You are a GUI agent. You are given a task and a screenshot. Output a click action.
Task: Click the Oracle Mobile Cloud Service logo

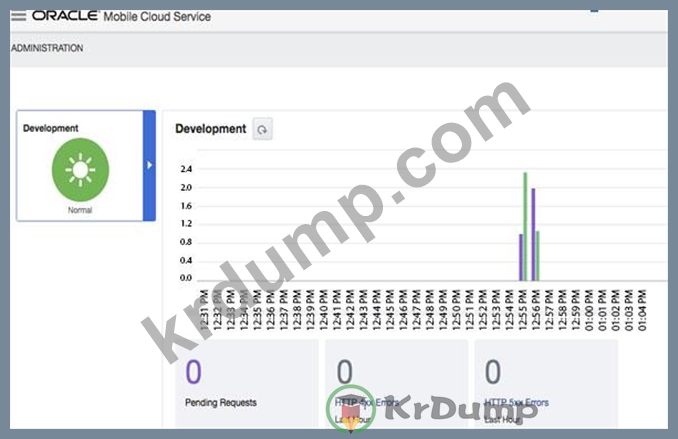coord(122,16)
